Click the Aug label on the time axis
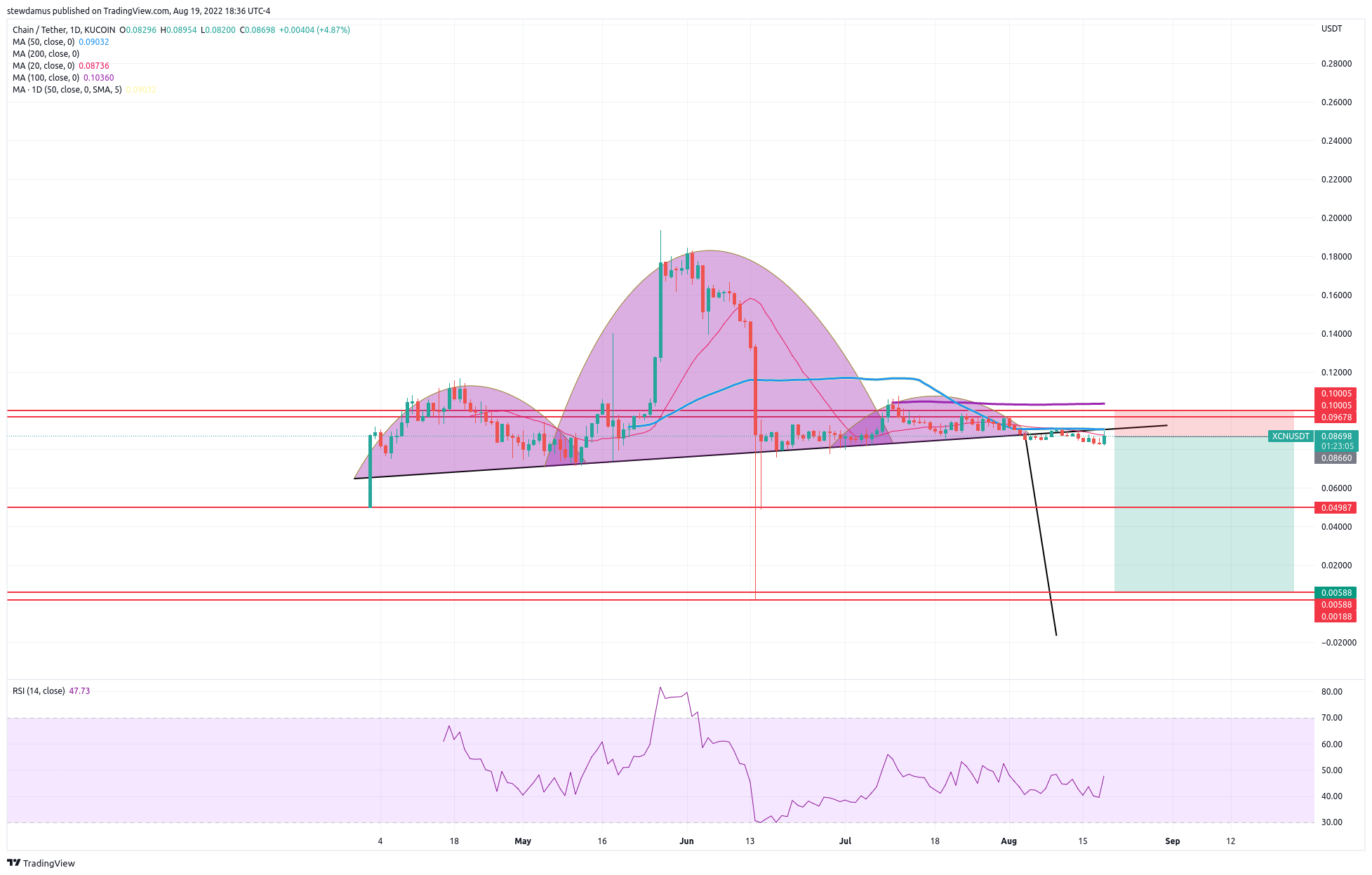The height and width of the screenshot is (875, 1372). tap(1008, 841)
